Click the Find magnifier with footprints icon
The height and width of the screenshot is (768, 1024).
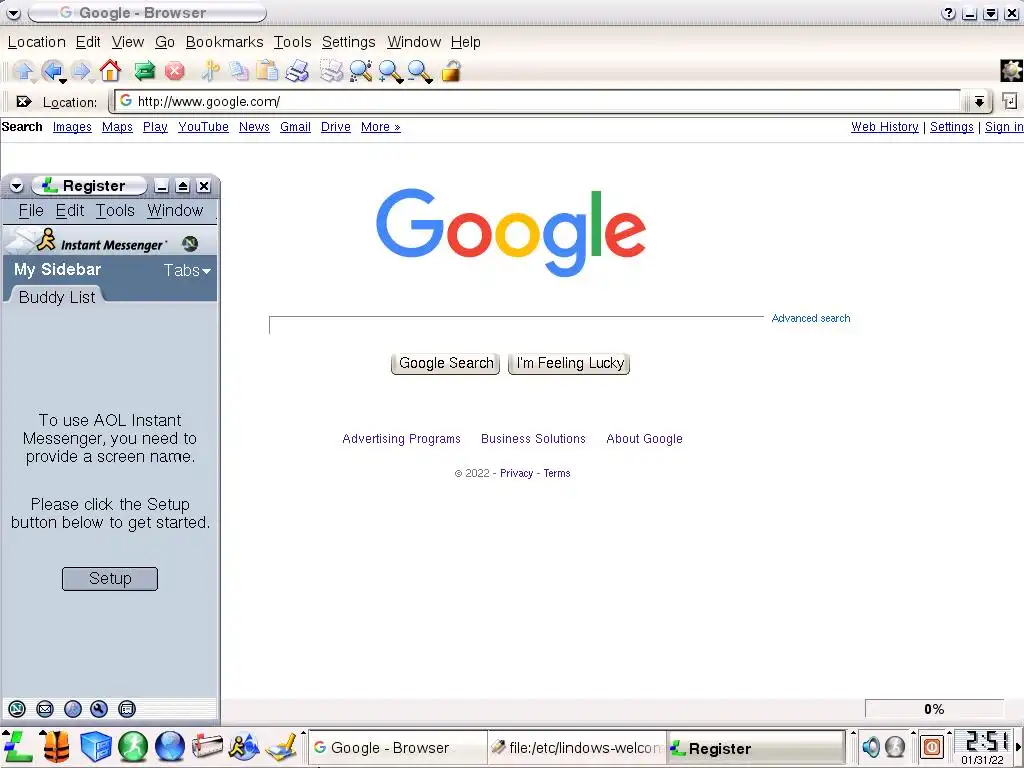click(360, 71)
